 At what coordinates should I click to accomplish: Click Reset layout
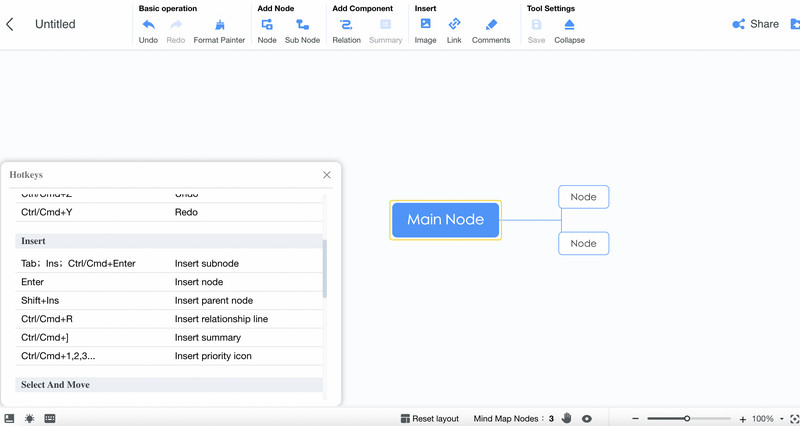pyautogui.click(x=430, y=419)
